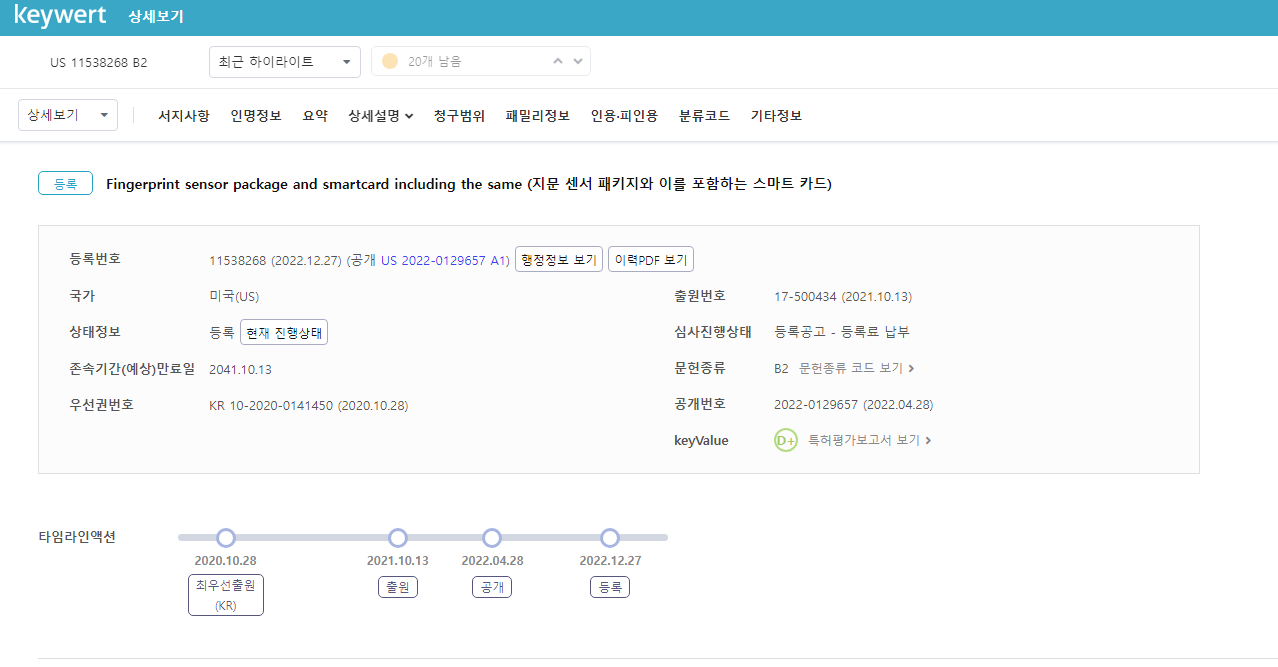Image resolution: width=1278 pixels, height=667 pixels.
Task: Click the 2022.12.27 등록 timeline marker
Action: (610, 538)
